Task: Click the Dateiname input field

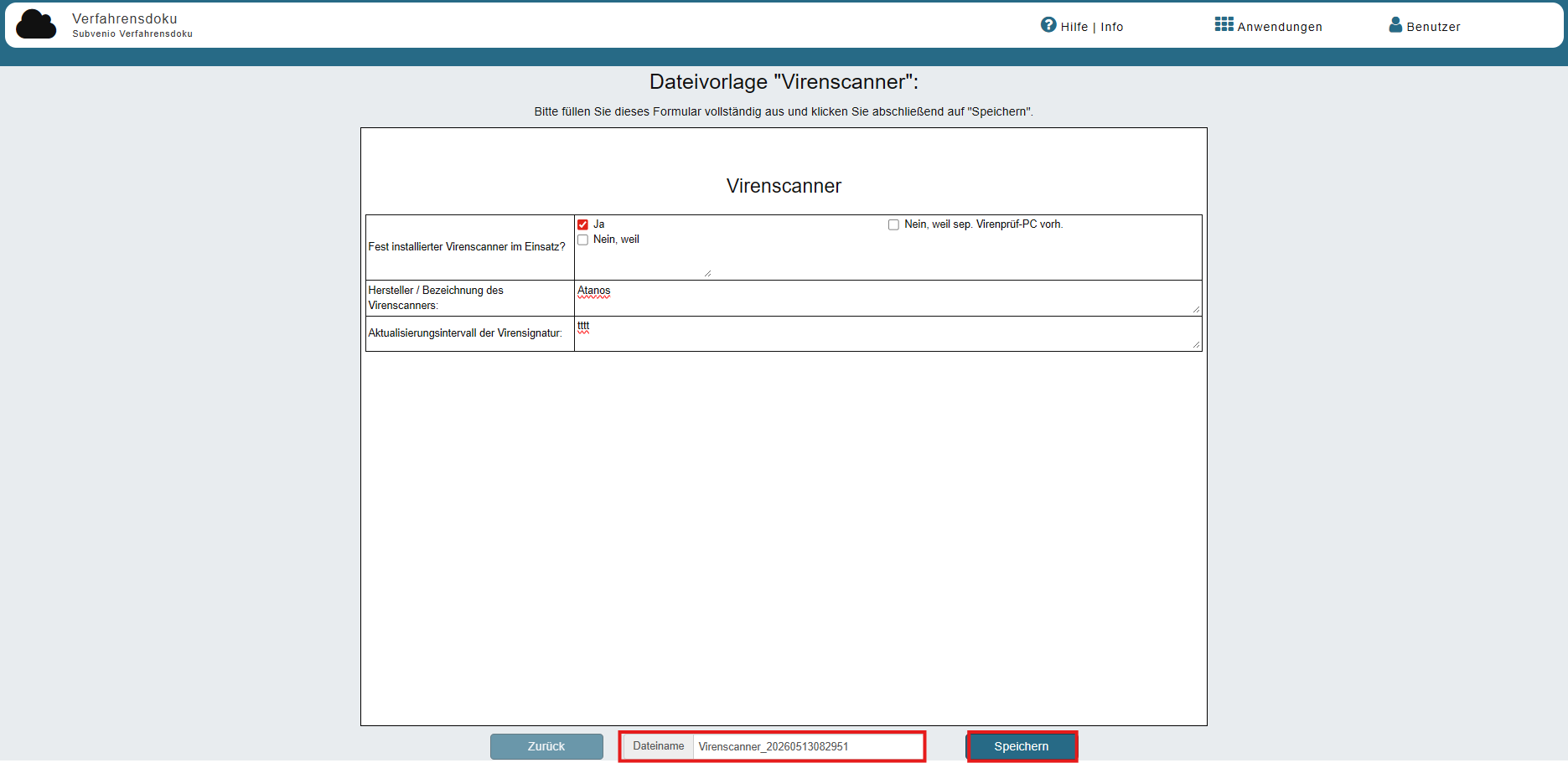Action: (x=808, y=746)
